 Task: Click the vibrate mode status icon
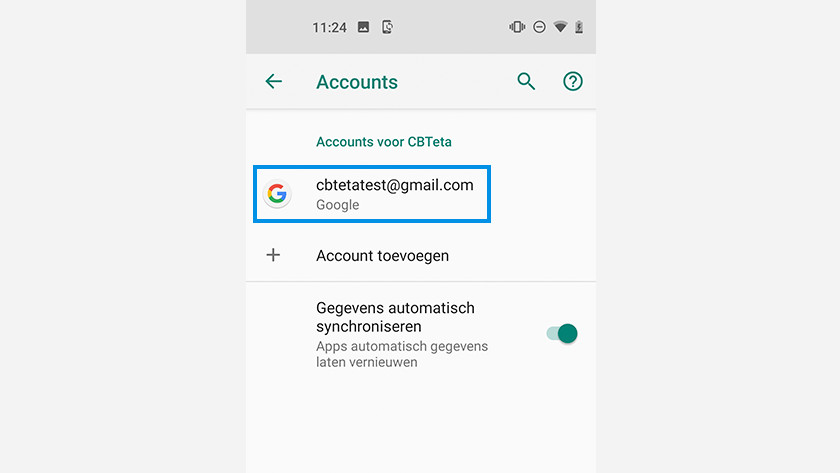coord(517,27)
